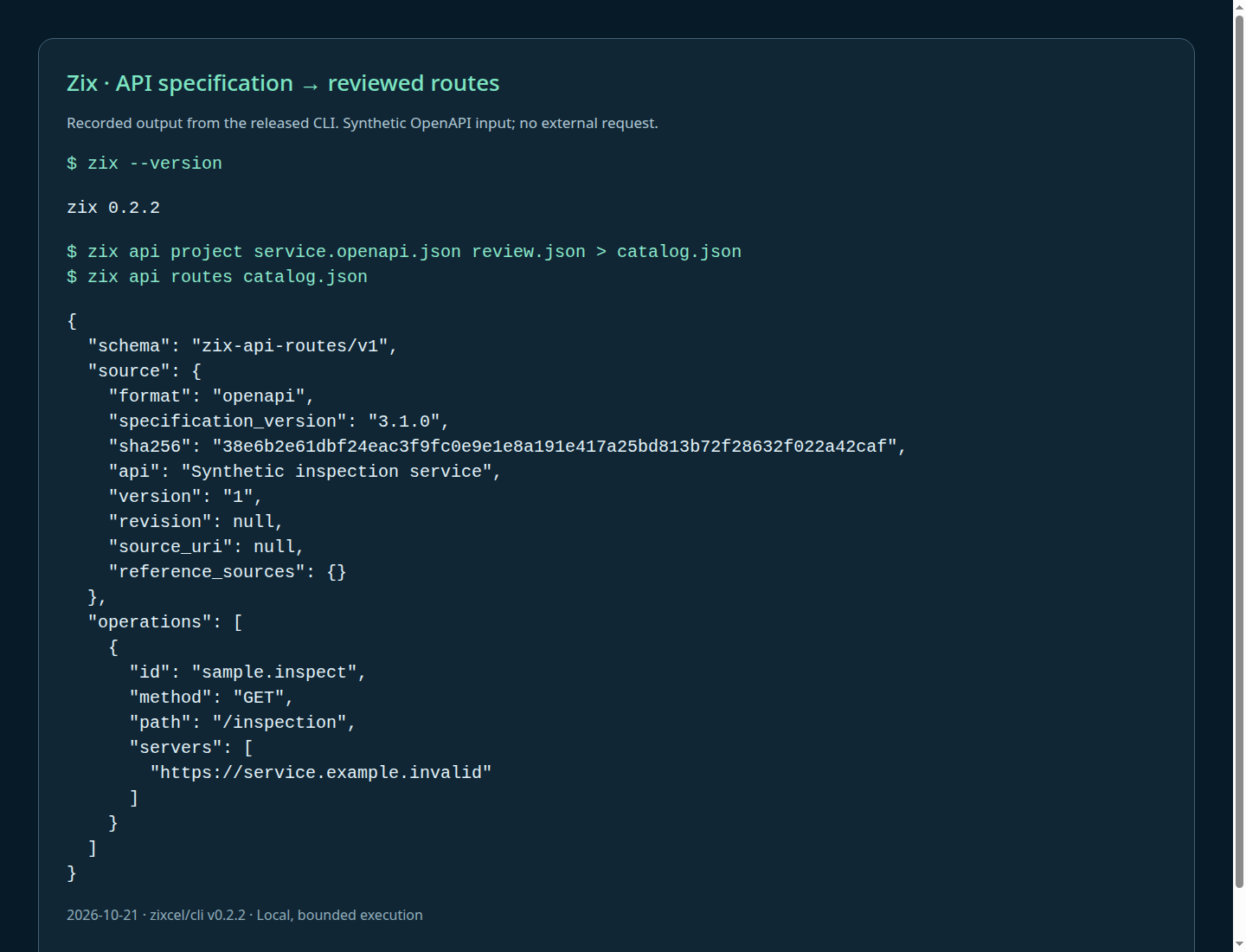Click the 'zix api project' command line
The height and width of the screenshot is (952, 1246).
click(x=404, y=252)
